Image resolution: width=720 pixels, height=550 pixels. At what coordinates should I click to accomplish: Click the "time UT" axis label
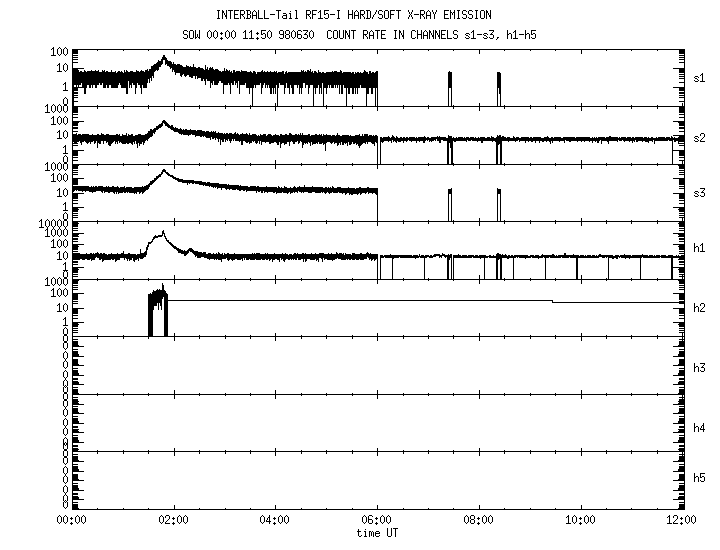click(x=377, y=533)
